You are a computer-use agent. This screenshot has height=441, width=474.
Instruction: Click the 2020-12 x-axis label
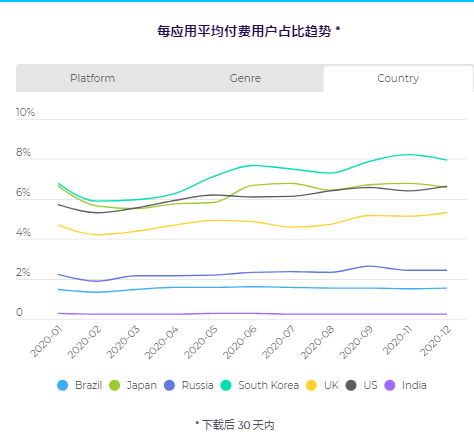tap(435, 341)
